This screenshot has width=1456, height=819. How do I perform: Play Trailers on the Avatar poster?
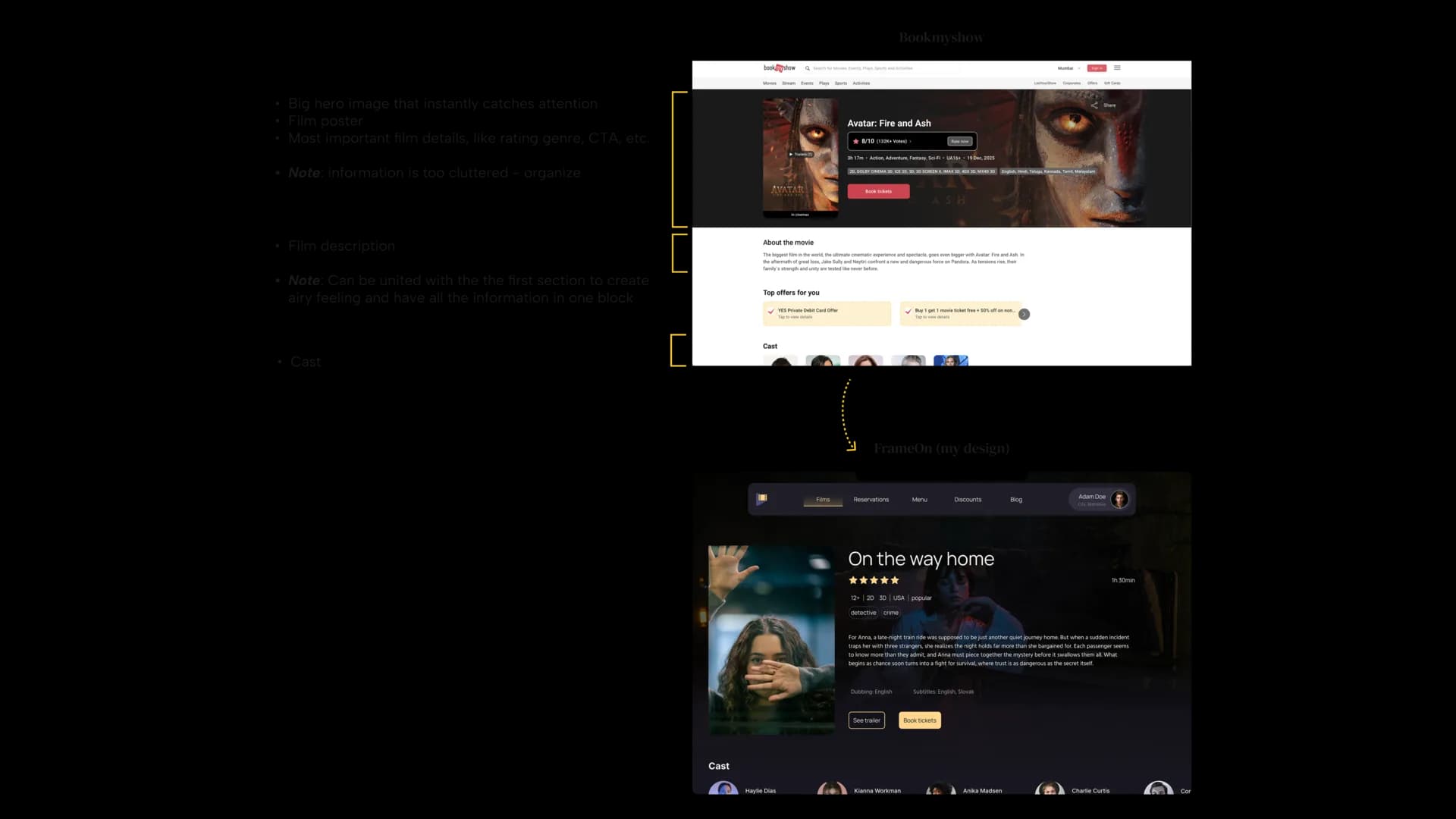pos(801,154)
